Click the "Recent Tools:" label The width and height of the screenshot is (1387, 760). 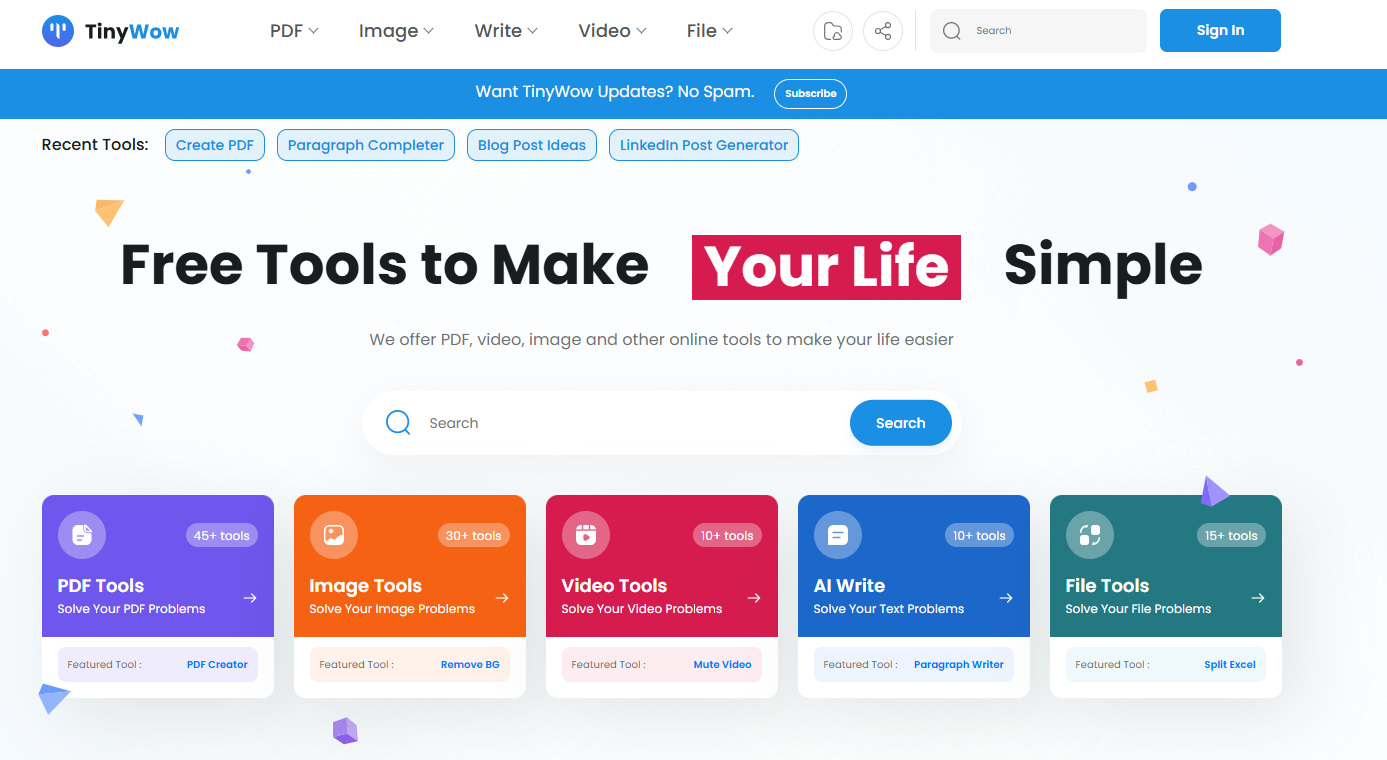click(95, 145)
